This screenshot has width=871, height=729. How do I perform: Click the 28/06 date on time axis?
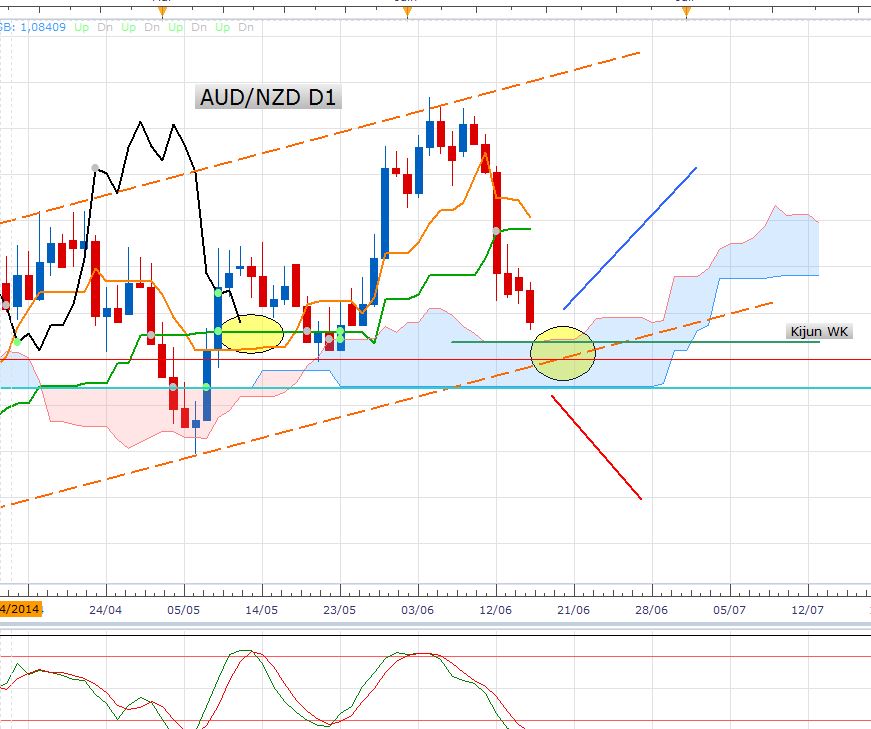point(652,610)
